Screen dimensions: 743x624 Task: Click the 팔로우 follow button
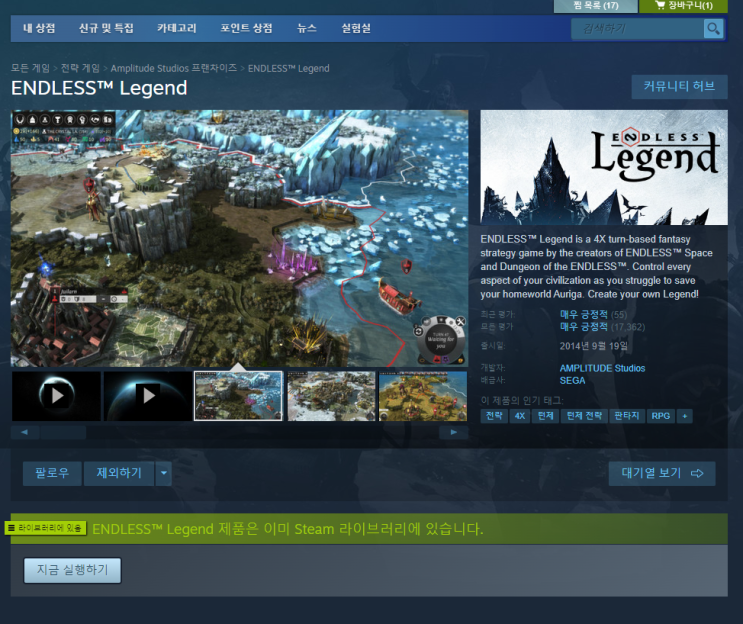point(52,473)
